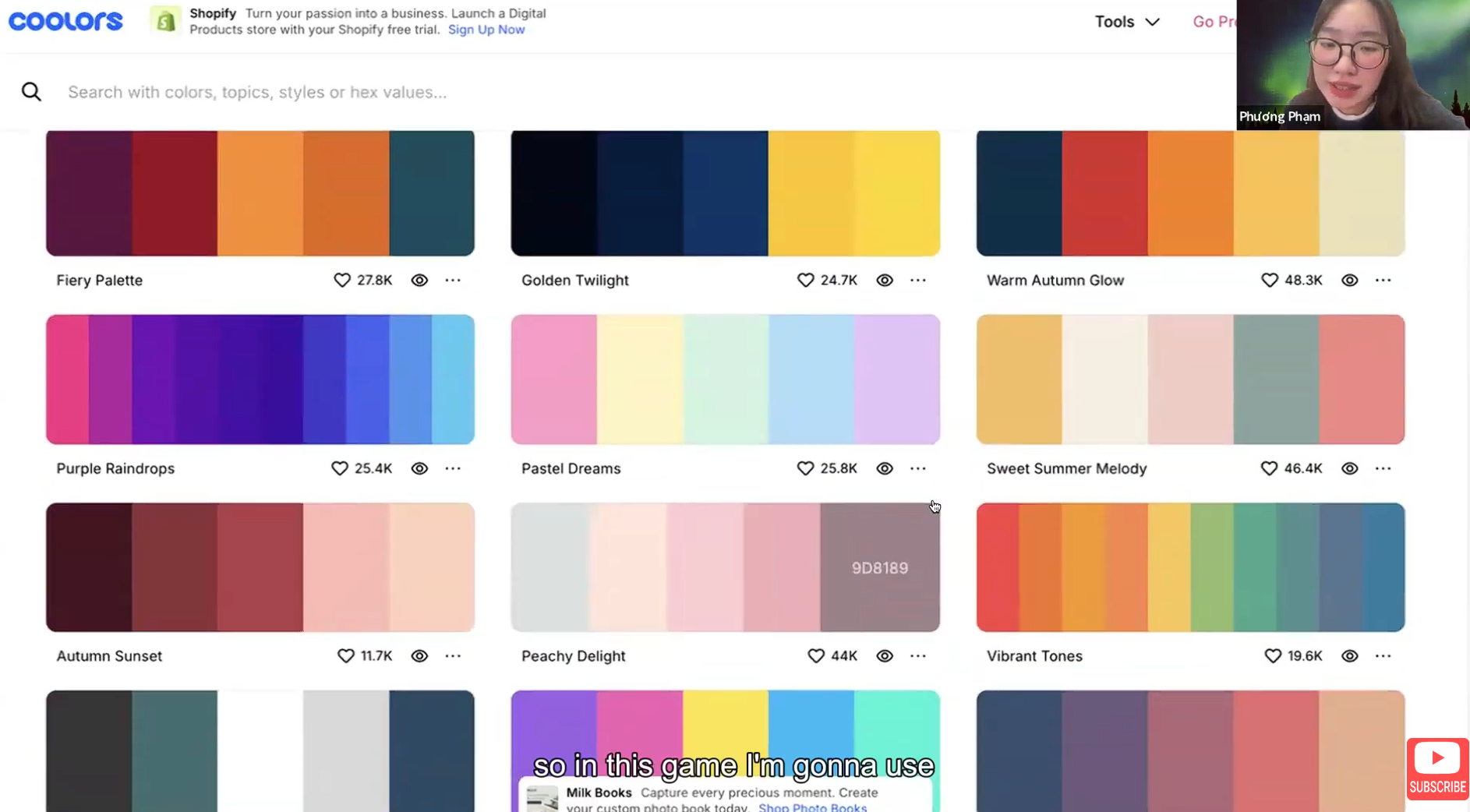This screenshot has height=812, width=1470.
Task: Click the Shop Photo Books link
Action: click(813, 807)
